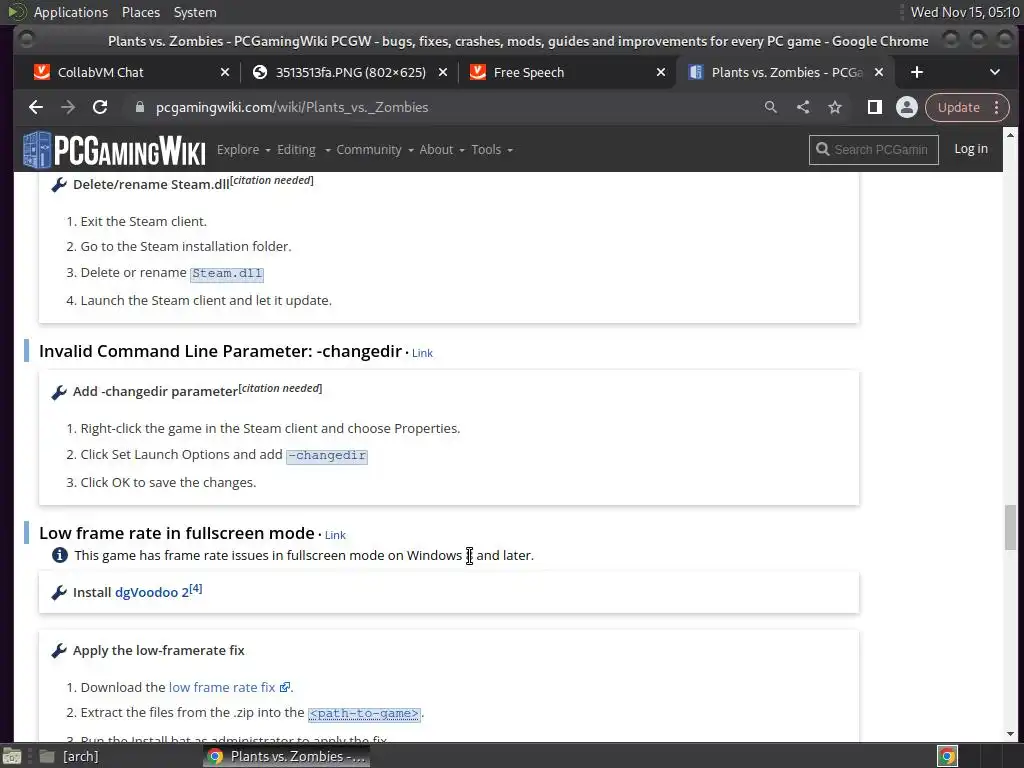This screenshot has width=1024, height=768.
Task: Expand the Explore dropdown menu
Action: [x=243, y=150]
